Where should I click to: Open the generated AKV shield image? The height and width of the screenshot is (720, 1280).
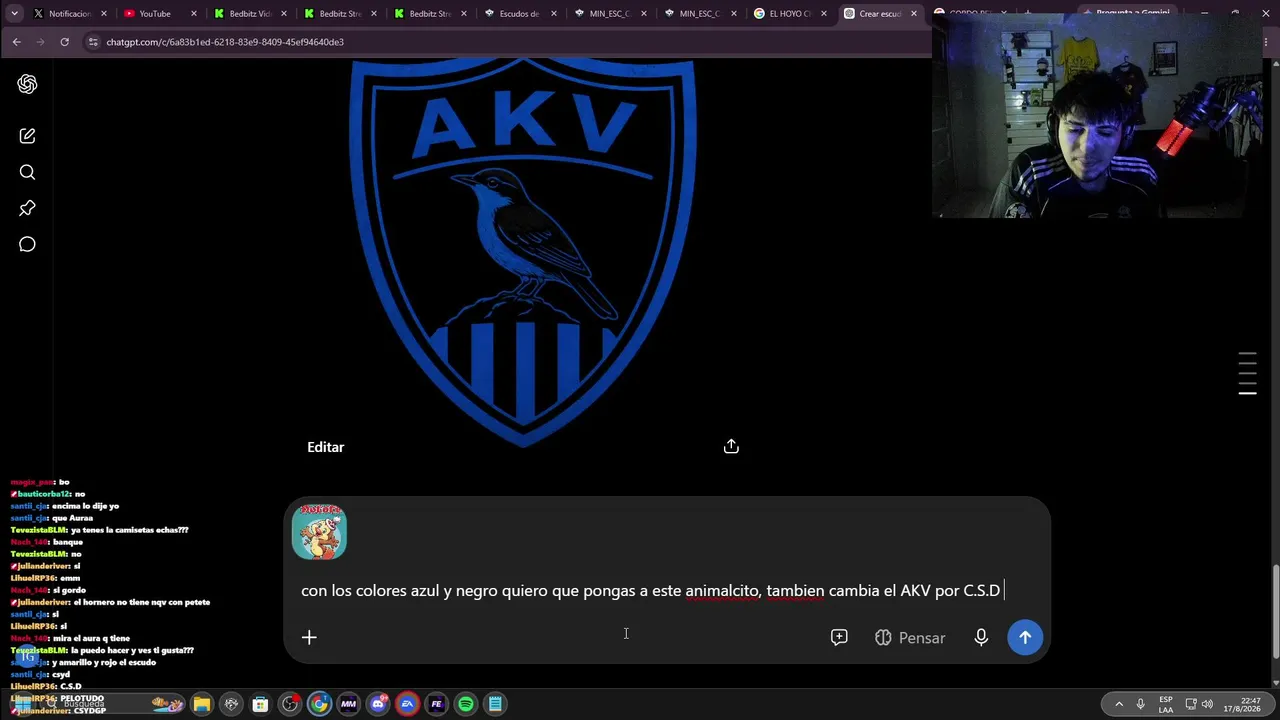523,252
